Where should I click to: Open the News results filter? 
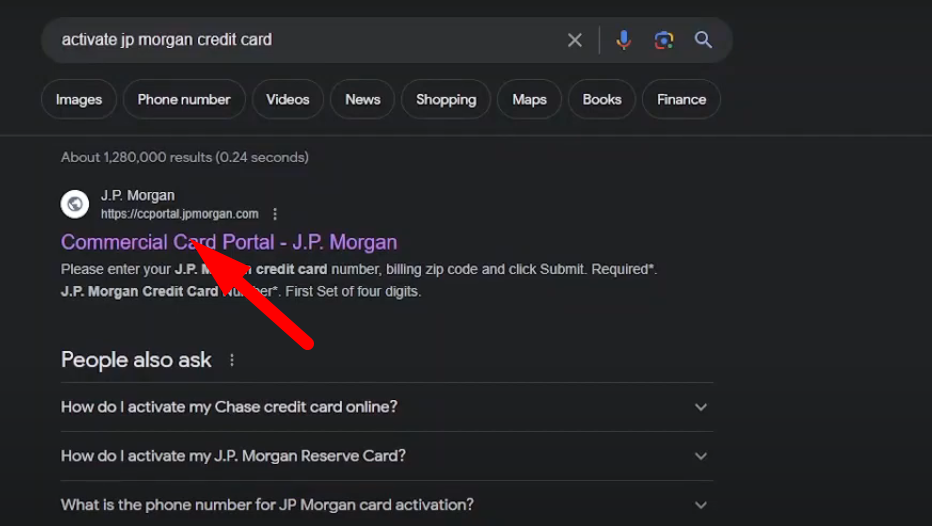coord(363,99)
